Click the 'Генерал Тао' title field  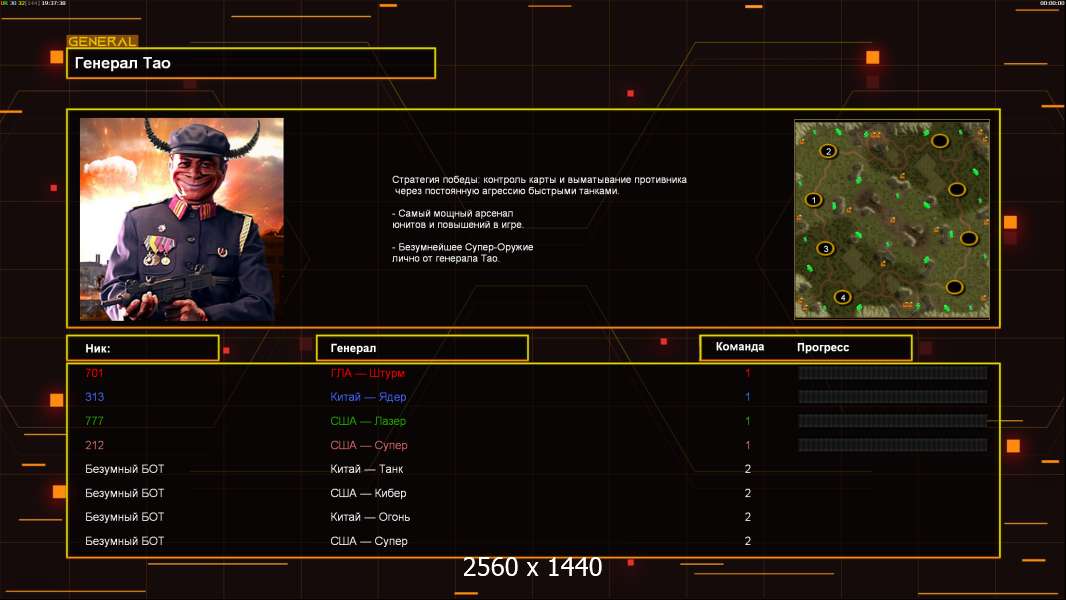point(251,63)
